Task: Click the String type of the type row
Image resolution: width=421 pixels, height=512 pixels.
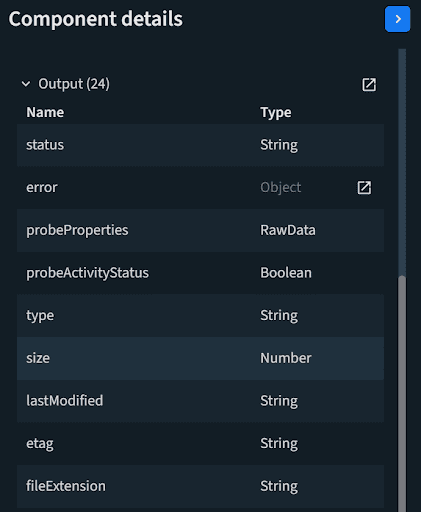Action: [279, 316]
